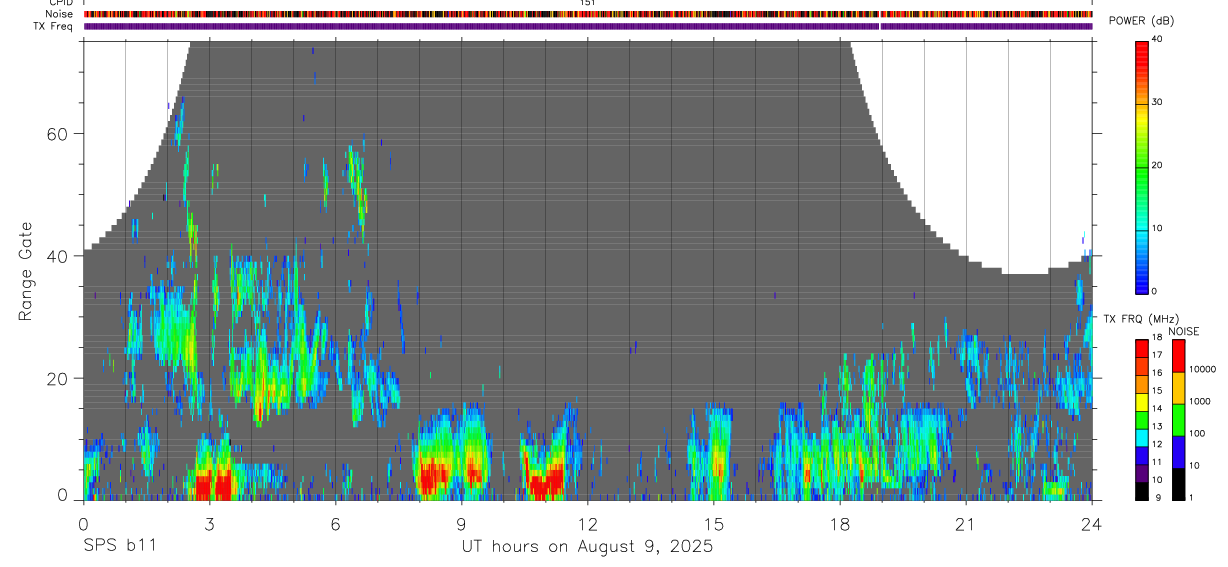1228x567 pixels.
Task: Click the Range Gate tick label 60
Action: (x=58, y=134)
